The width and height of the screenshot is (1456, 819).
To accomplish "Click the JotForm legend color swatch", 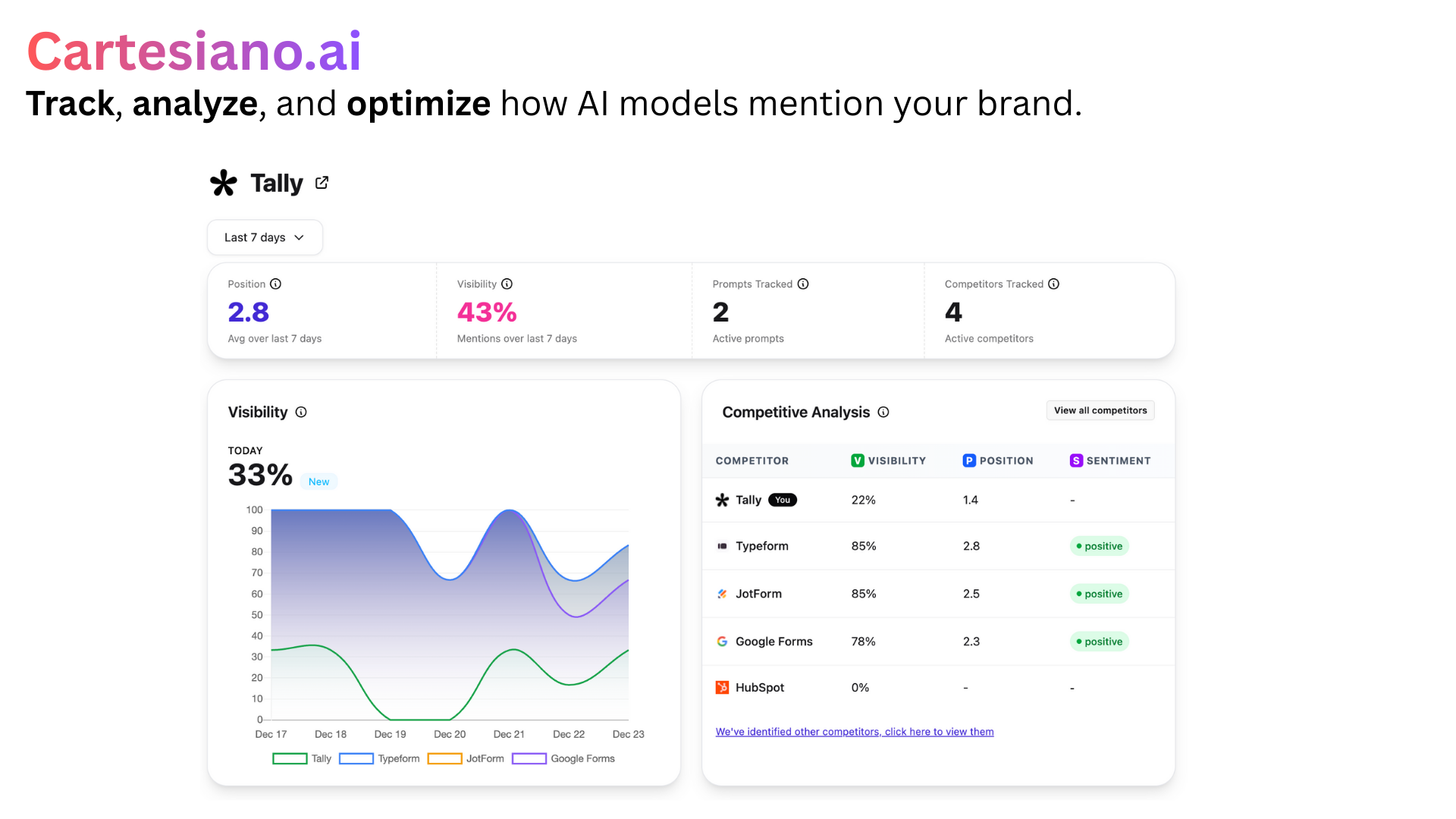I will pos(444,758).
